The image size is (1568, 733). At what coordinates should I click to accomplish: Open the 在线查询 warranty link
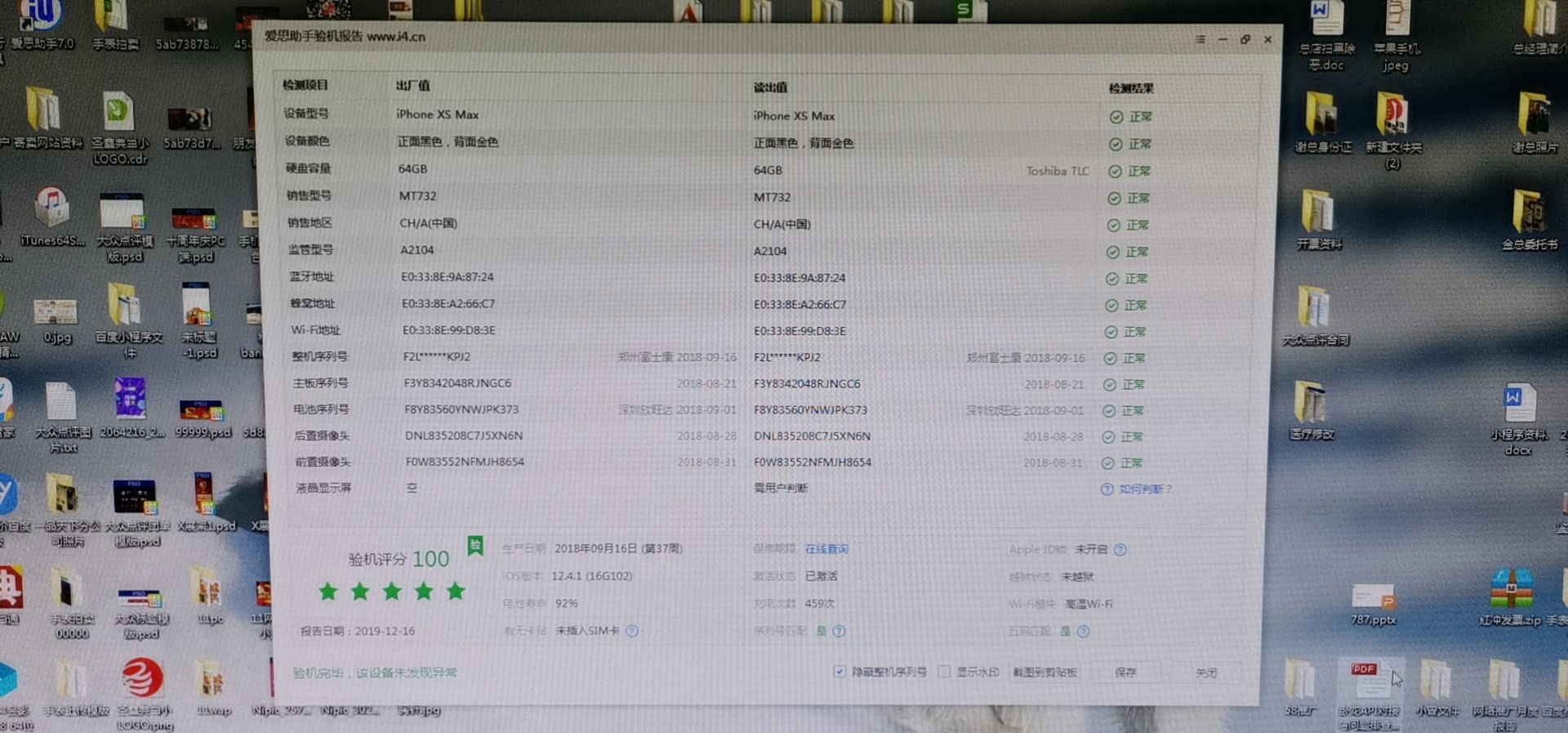tap(826, 549)
